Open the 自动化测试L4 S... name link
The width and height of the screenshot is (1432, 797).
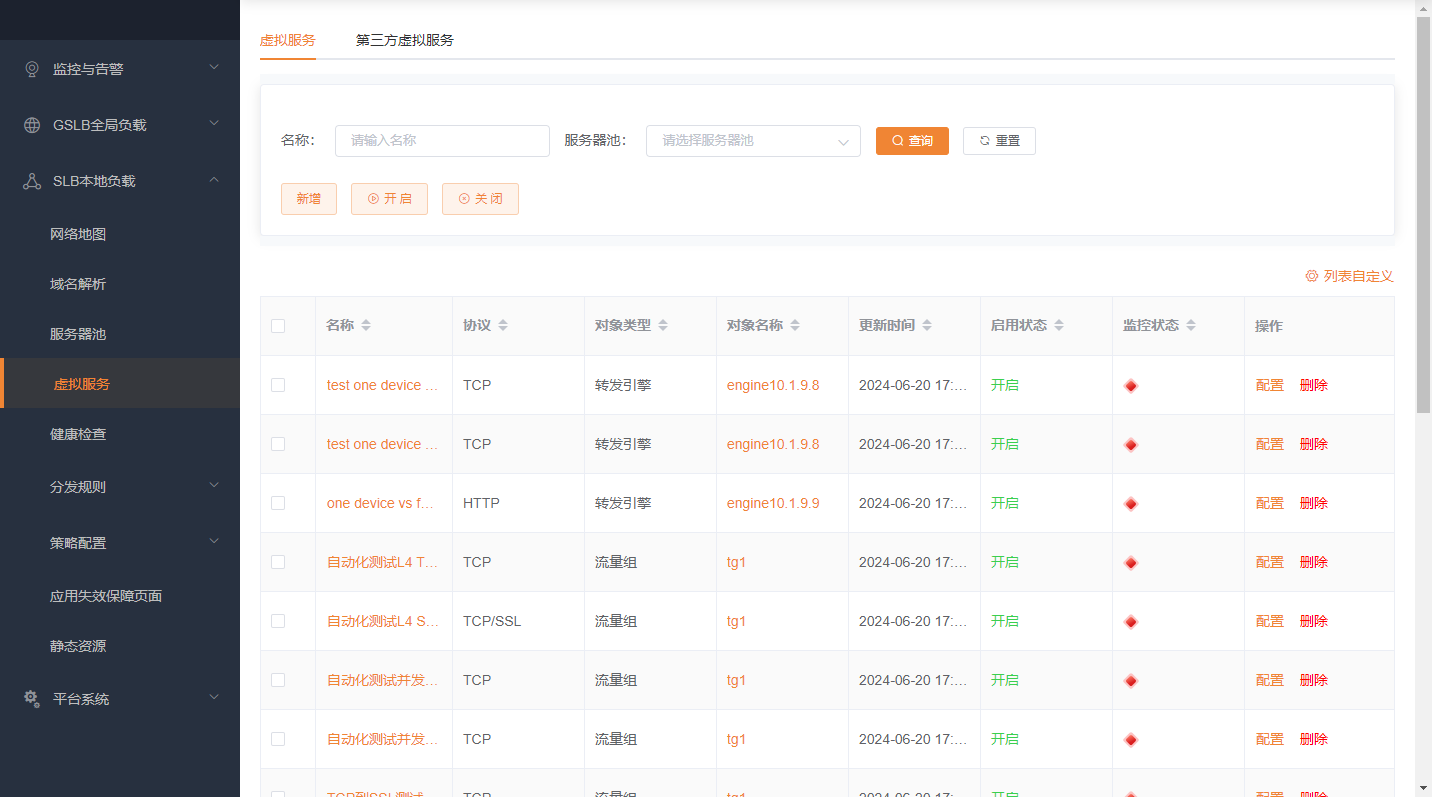383,621
